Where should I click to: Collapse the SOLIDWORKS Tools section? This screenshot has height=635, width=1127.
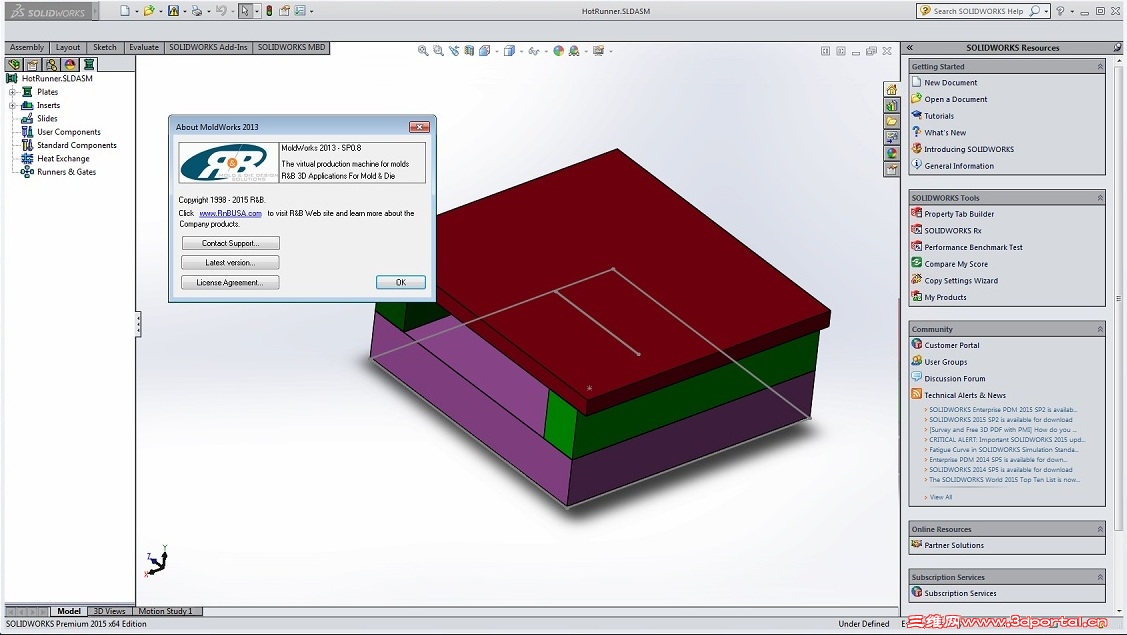[x=1100, y=198]
